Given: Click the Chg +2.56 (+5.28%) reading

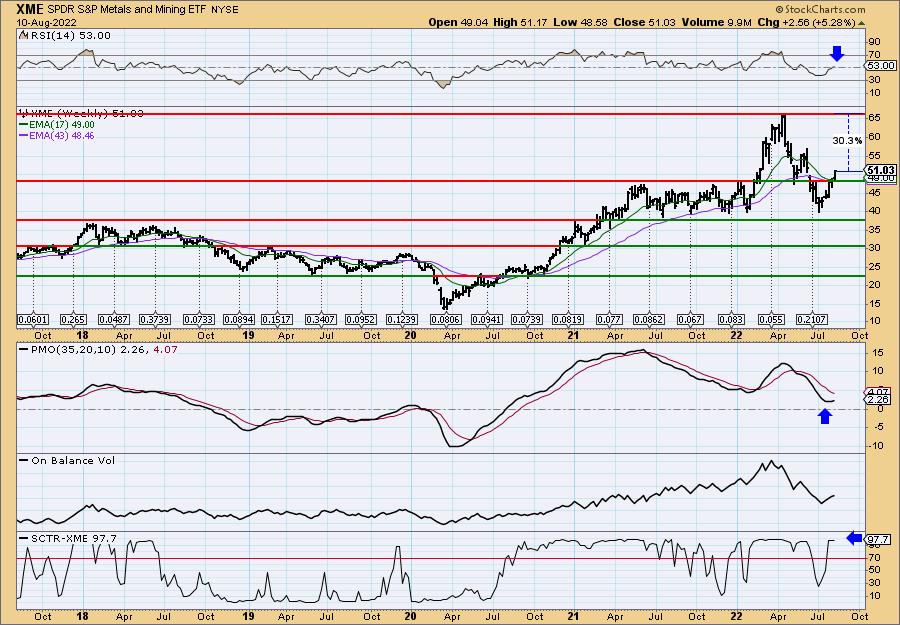Looking at the screenshot, I should coord(810,22).
